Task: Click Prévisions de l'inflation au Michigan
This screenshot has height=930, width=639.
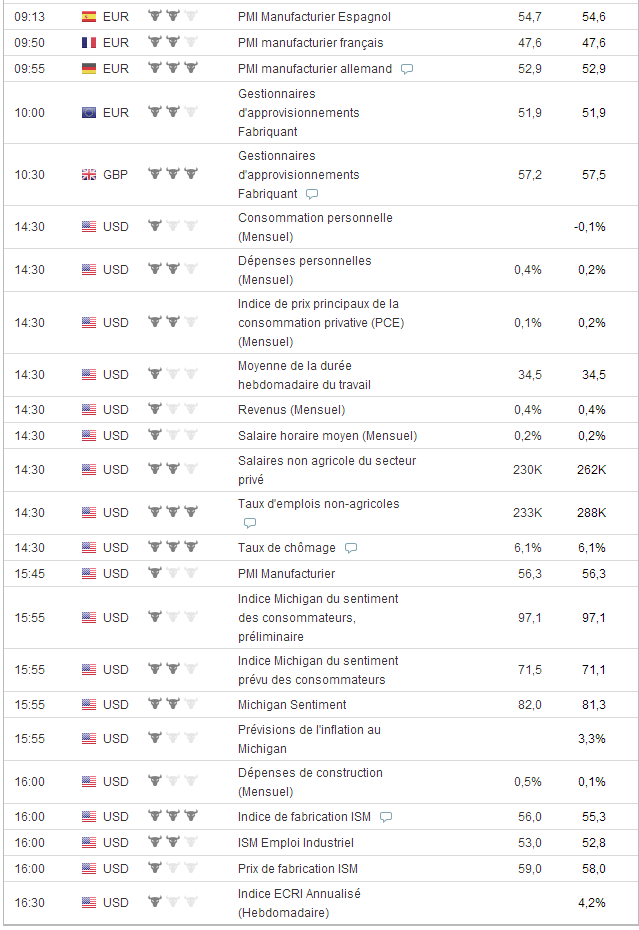Action: pos(309,738)
